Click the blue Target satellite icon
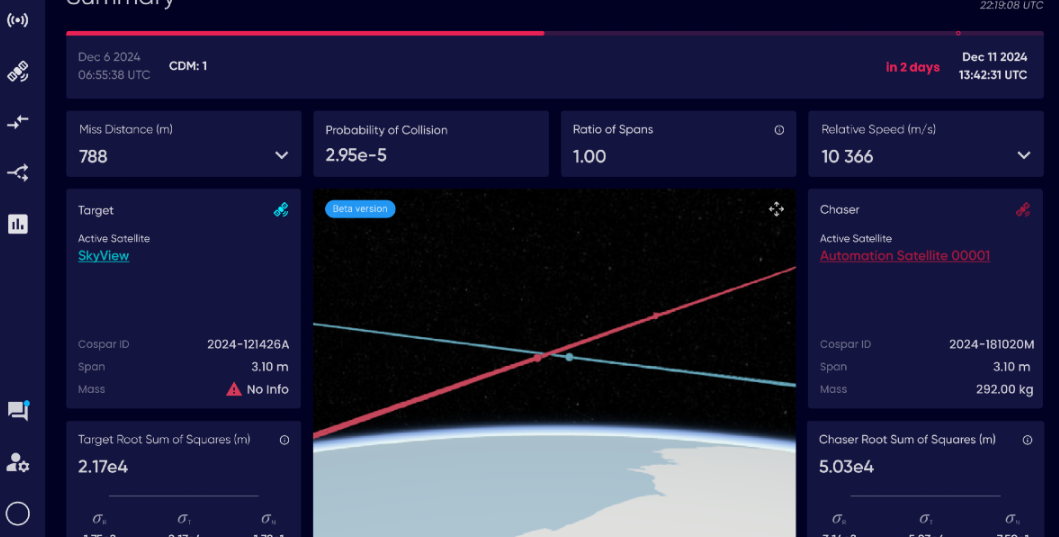Image resolution: width=1059 pixels, height=537 pixels. (x=281, y=210)
